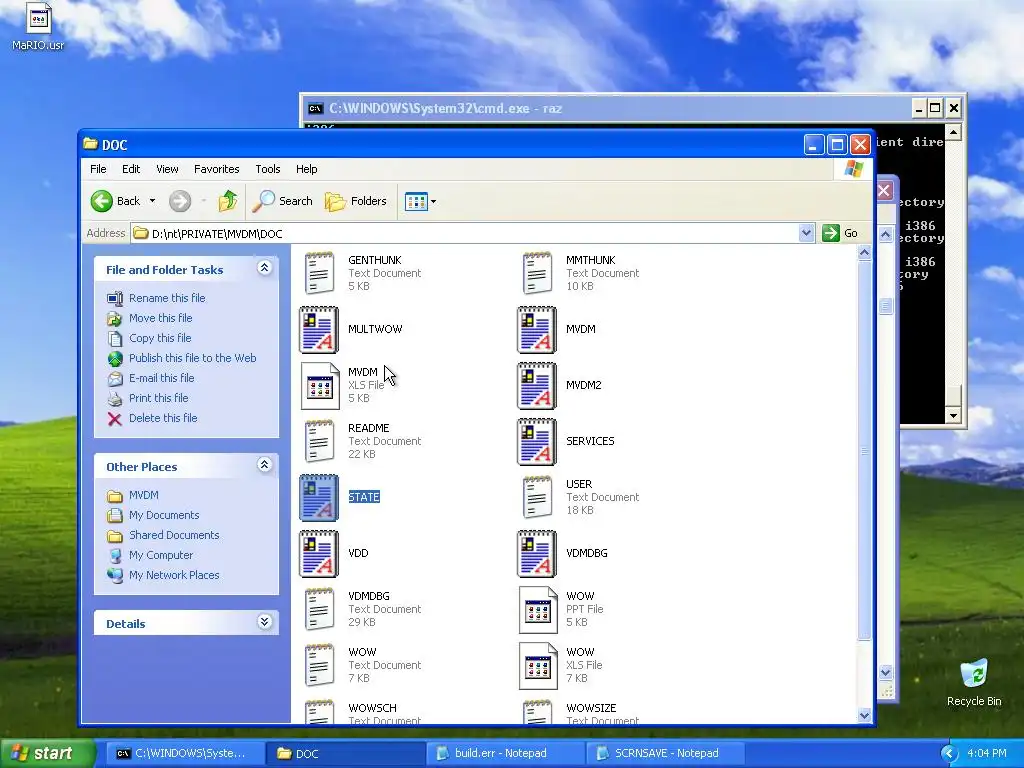Open the File menu

pyautogui.click(x=98, y=169)
